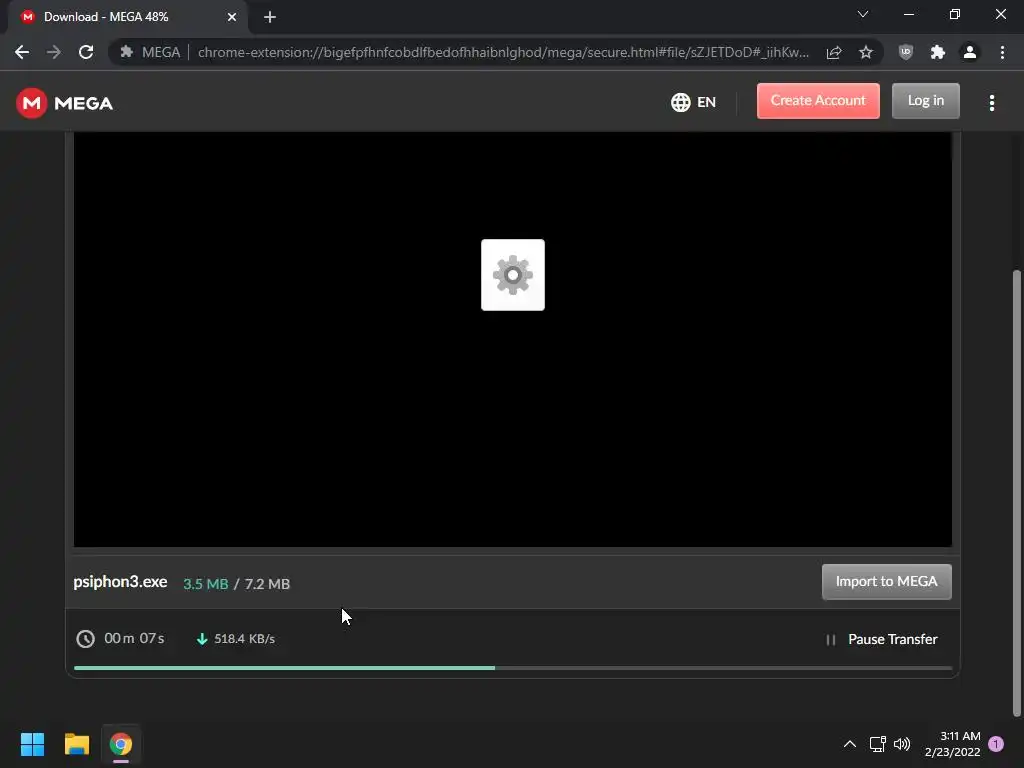Click the volume speaker tray icon
This screenshot has width=1024, height=768.
point(902,744)
